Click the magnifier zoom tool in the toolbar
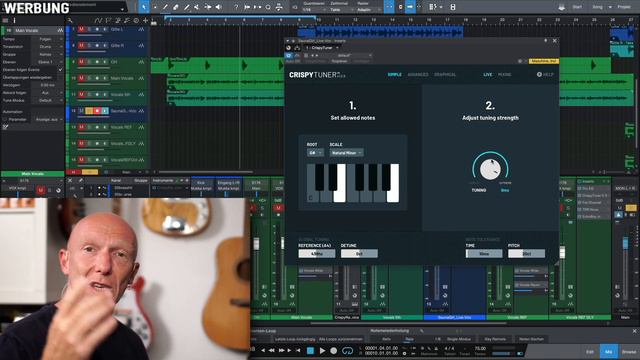This screenshot has width=640, height=360. 268,7
